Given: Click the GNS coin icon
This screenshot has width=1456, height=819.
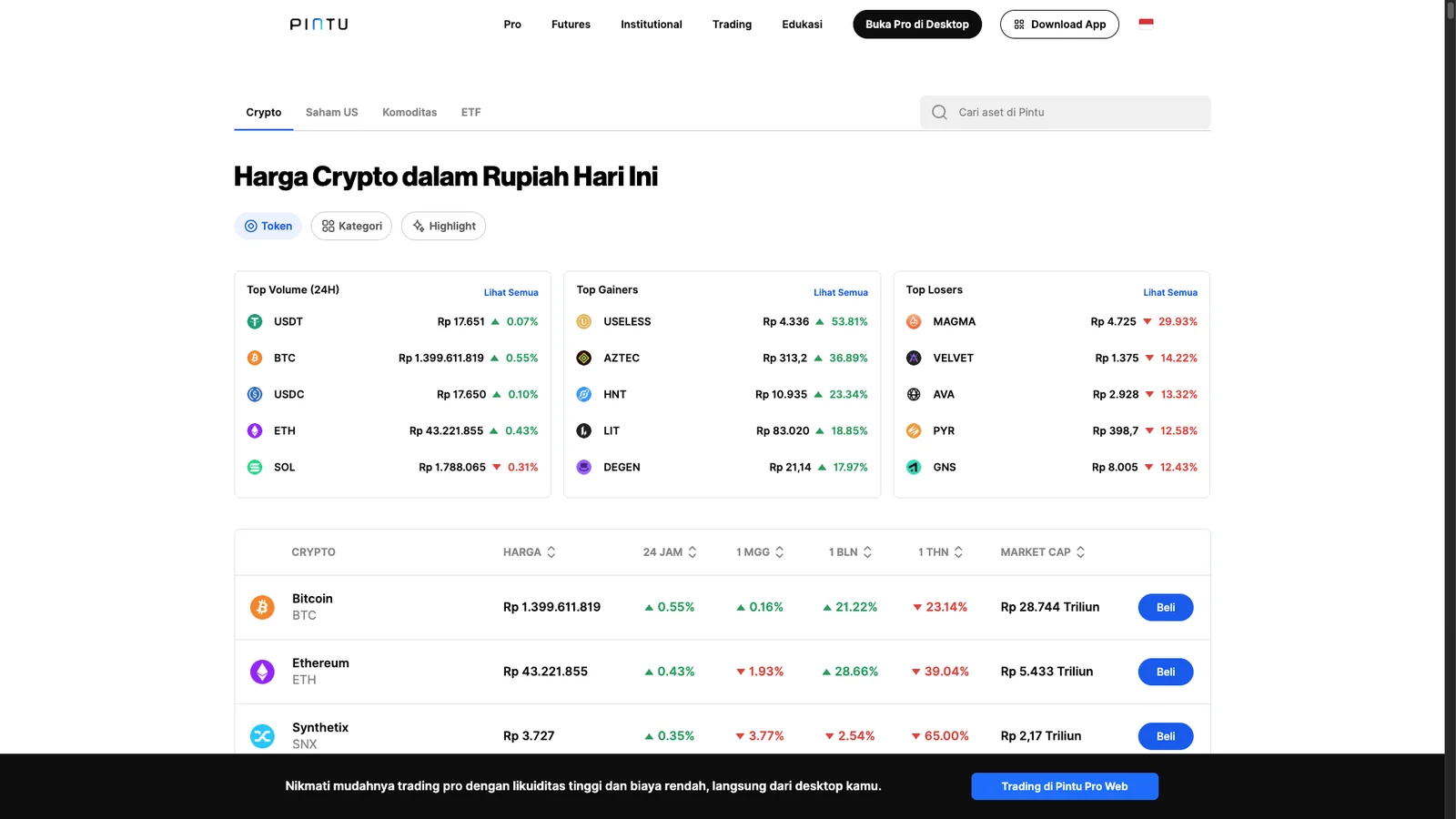Looking at the screenshot, I should [x=914, y=467].
